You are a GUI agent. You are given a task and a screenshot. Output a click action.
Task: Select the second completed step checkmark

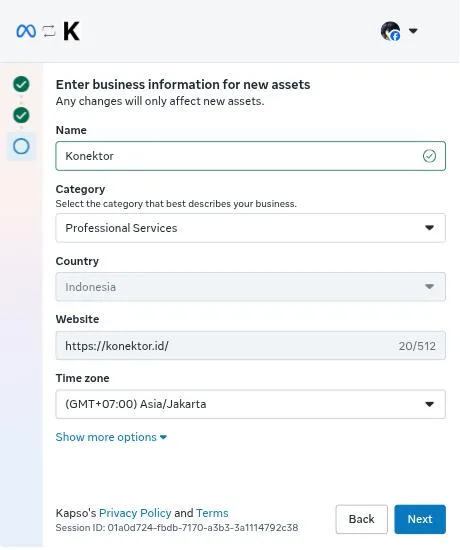21,115
